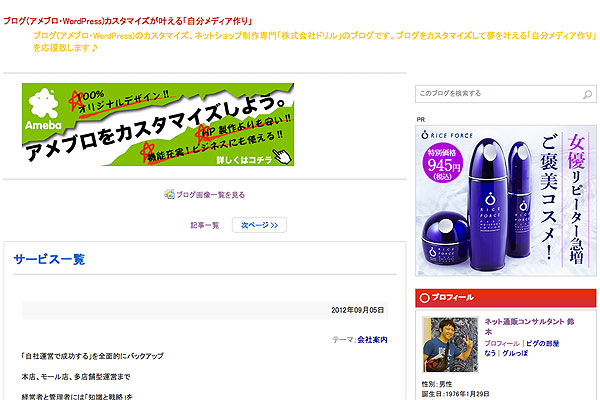600x400 pixels.
Task: Click the PR label above ad
Action: click(x=421, y=119)
